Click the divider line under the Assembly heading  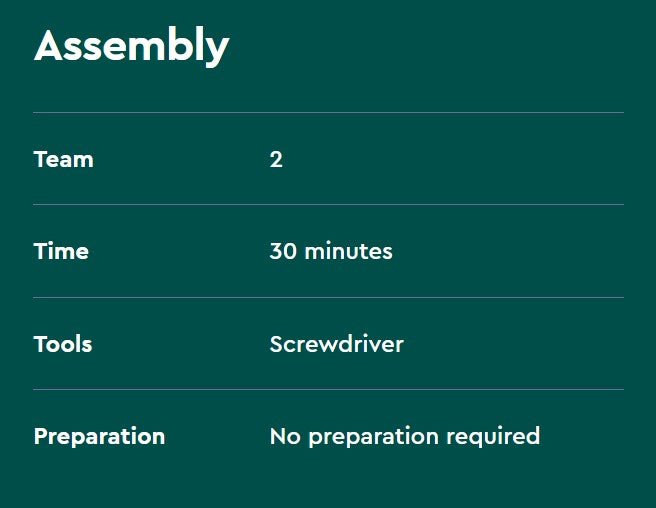[x=328, y=112]
